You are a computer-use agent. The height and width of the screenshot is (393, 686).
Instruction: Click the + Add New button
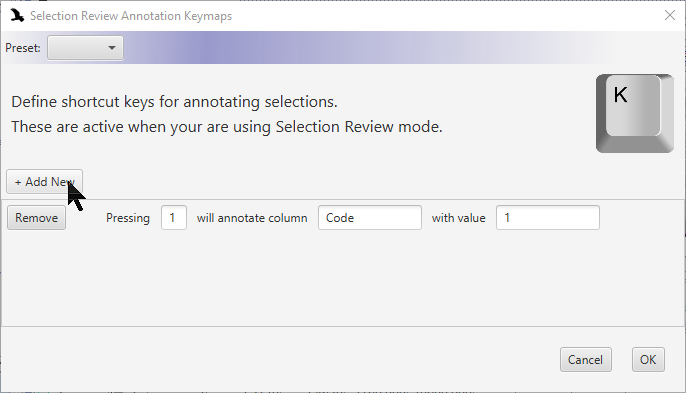(x=44, y=182)
